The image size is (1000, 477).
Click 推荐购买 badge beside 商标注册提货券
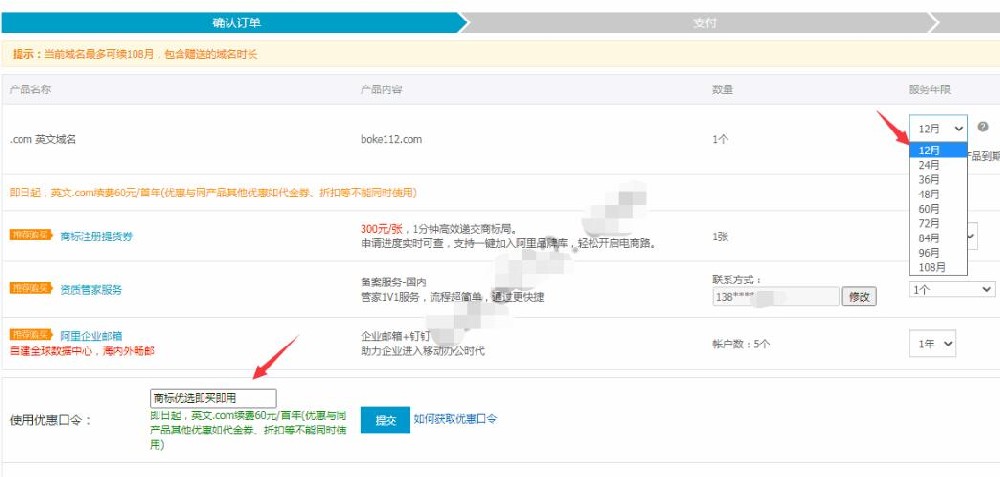click(30, 236)
